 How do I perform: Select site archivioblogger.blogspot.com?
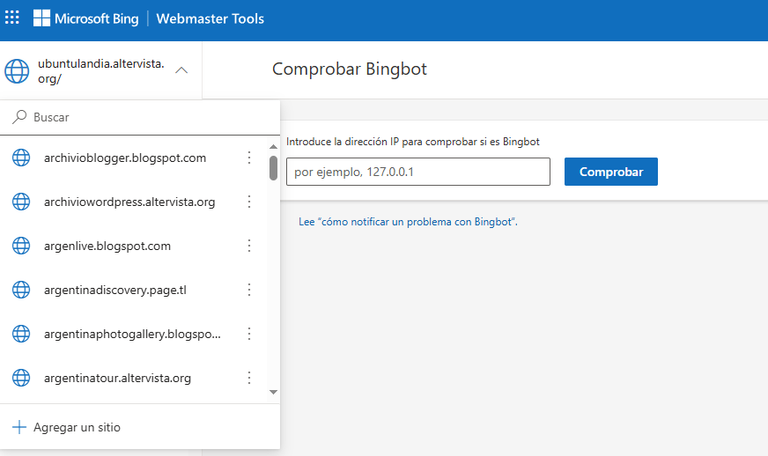(x=125, y=158)
